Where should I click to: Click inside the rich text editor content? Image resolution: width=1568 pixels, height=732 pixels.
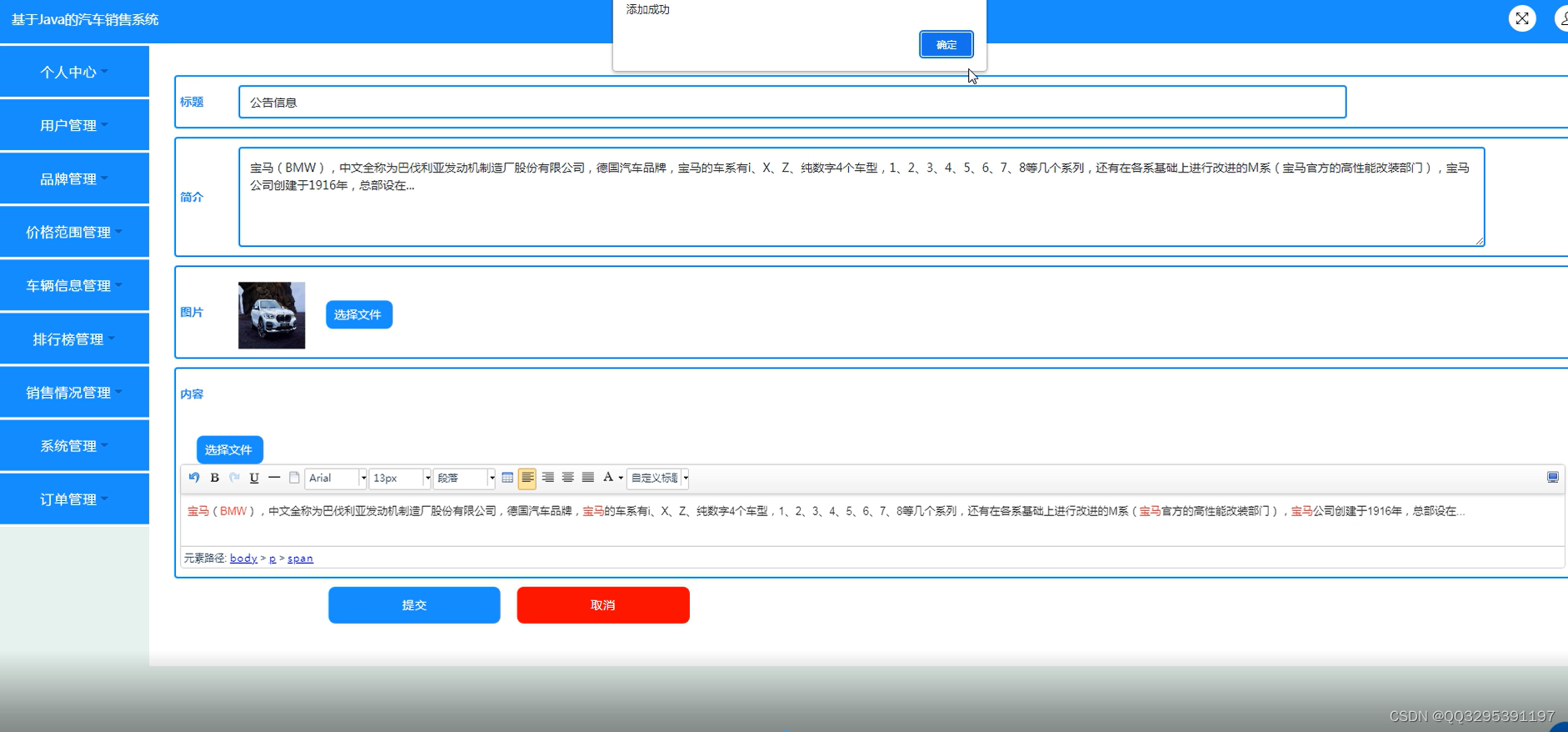(x=872, y=520)
